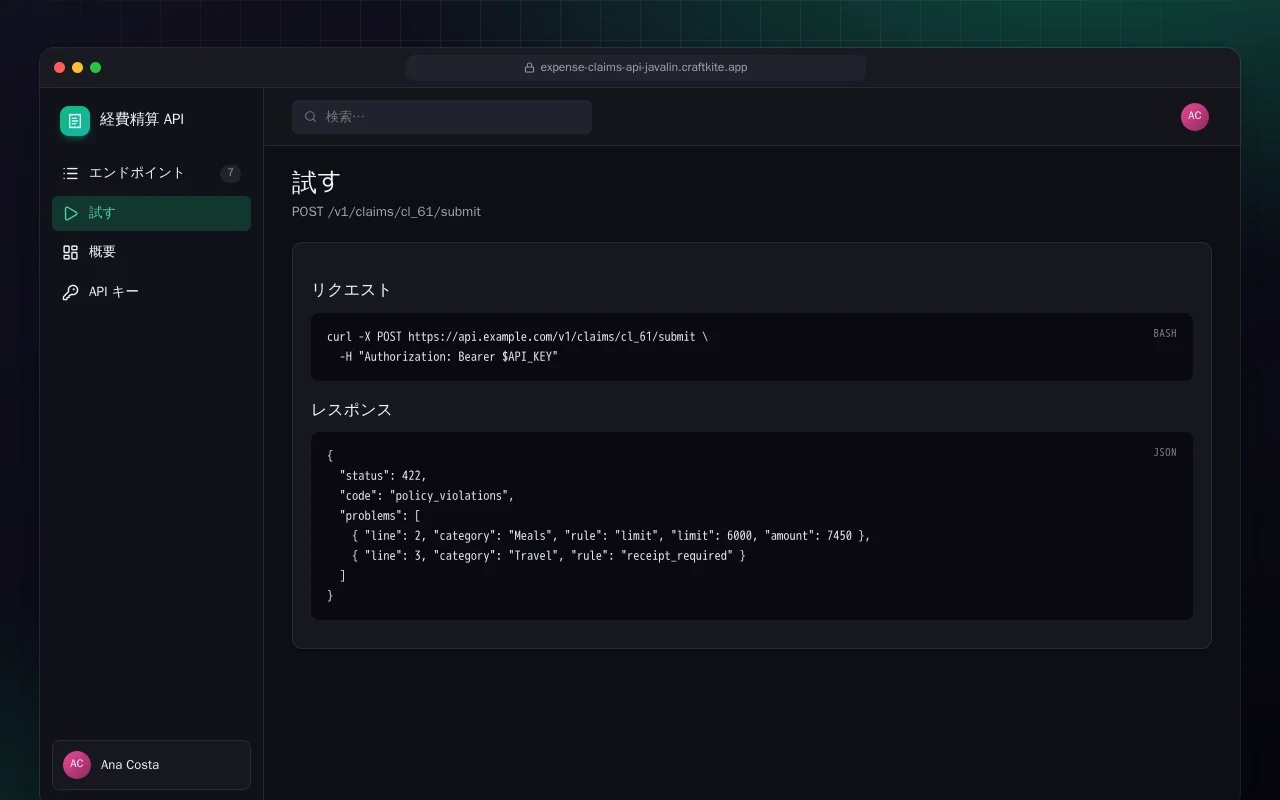The image size is (1280, 800).
Task: Open the エンドポイント menu item
Action: pyautogui.click(x=151, y=173)
